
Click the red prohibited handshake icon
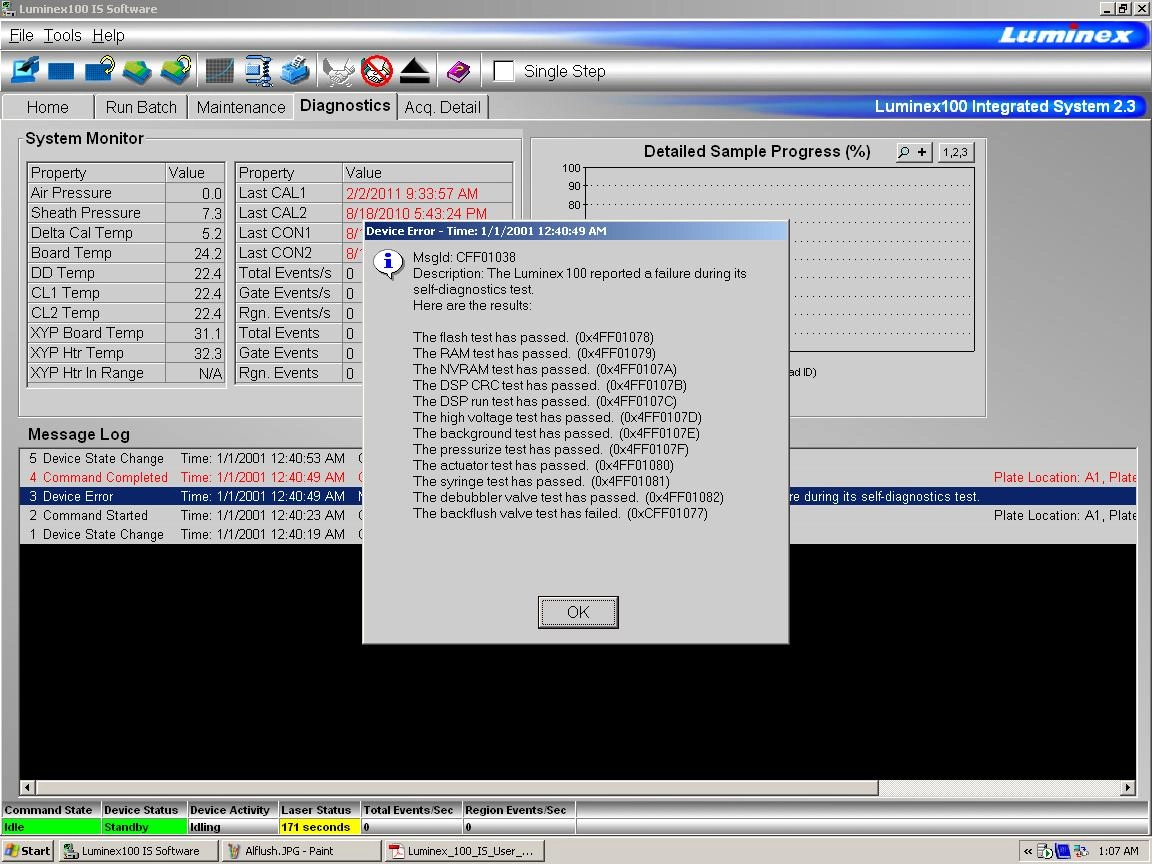[377, 72]
